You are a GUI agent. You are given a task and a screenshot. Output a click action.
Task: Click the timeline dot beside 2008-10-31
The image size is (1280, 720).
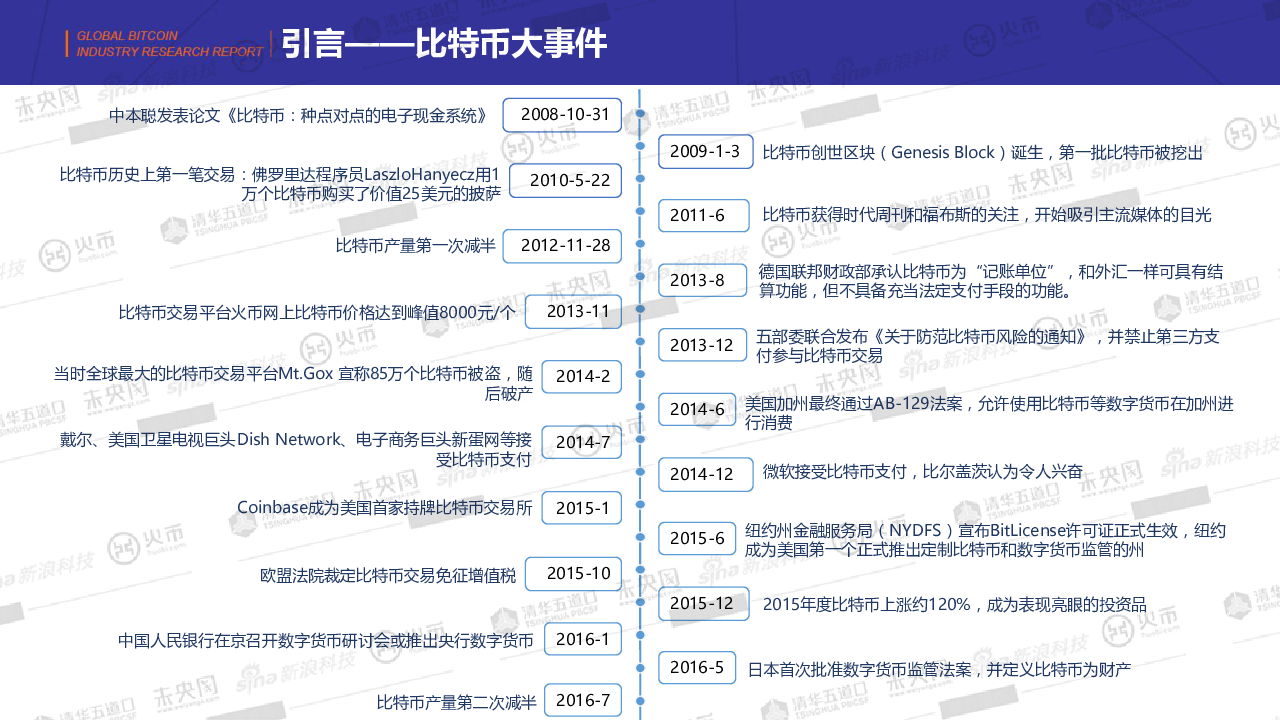(640, 114)
